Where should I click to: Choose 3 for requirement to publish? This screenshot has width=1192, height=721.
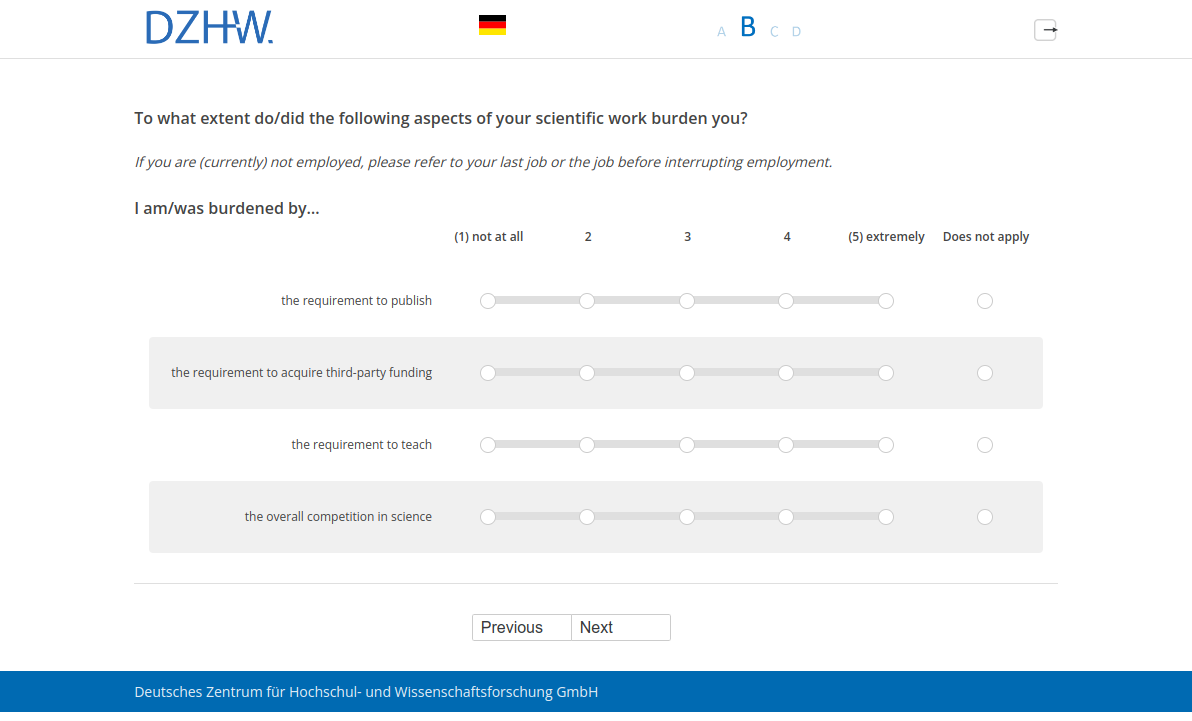coord(687,301)
